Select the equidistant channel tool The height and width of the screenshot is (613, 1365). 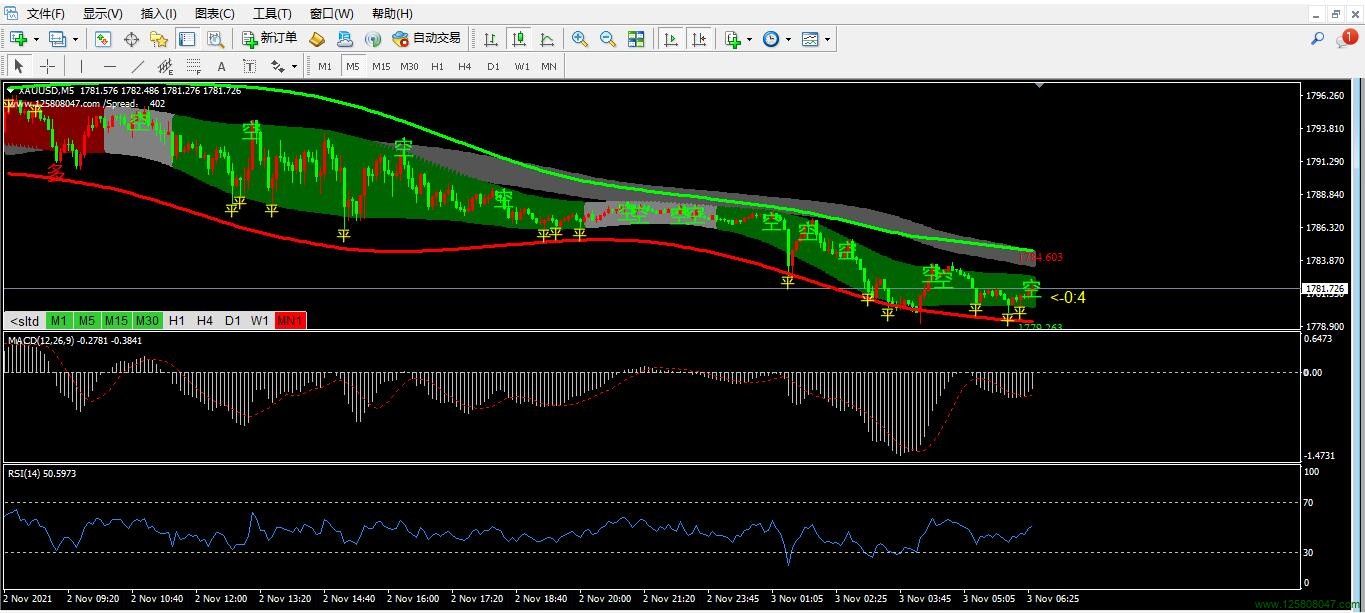[166, 66]
